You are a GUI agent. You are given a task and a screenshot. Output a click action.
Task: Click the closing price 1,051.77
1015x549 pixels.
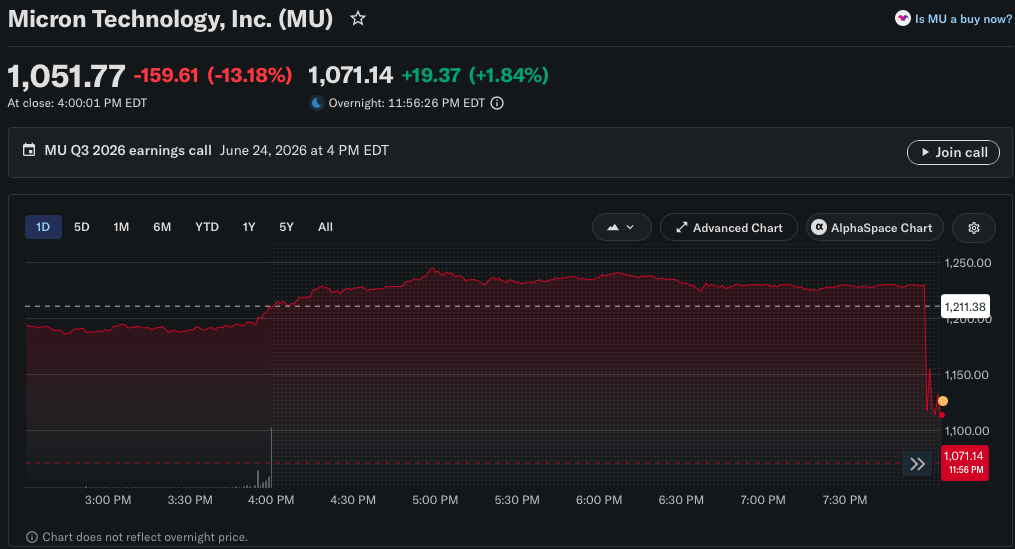point(66,76)
